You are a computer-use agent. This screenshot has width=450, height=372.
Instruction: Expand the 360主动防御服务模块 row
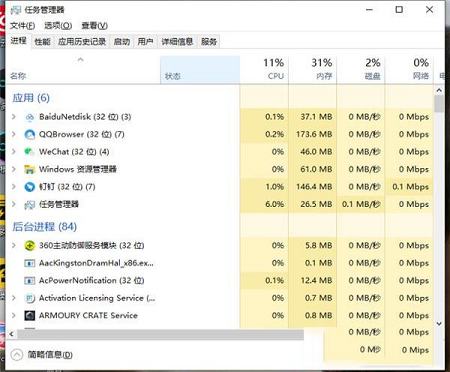click(14, 246)
